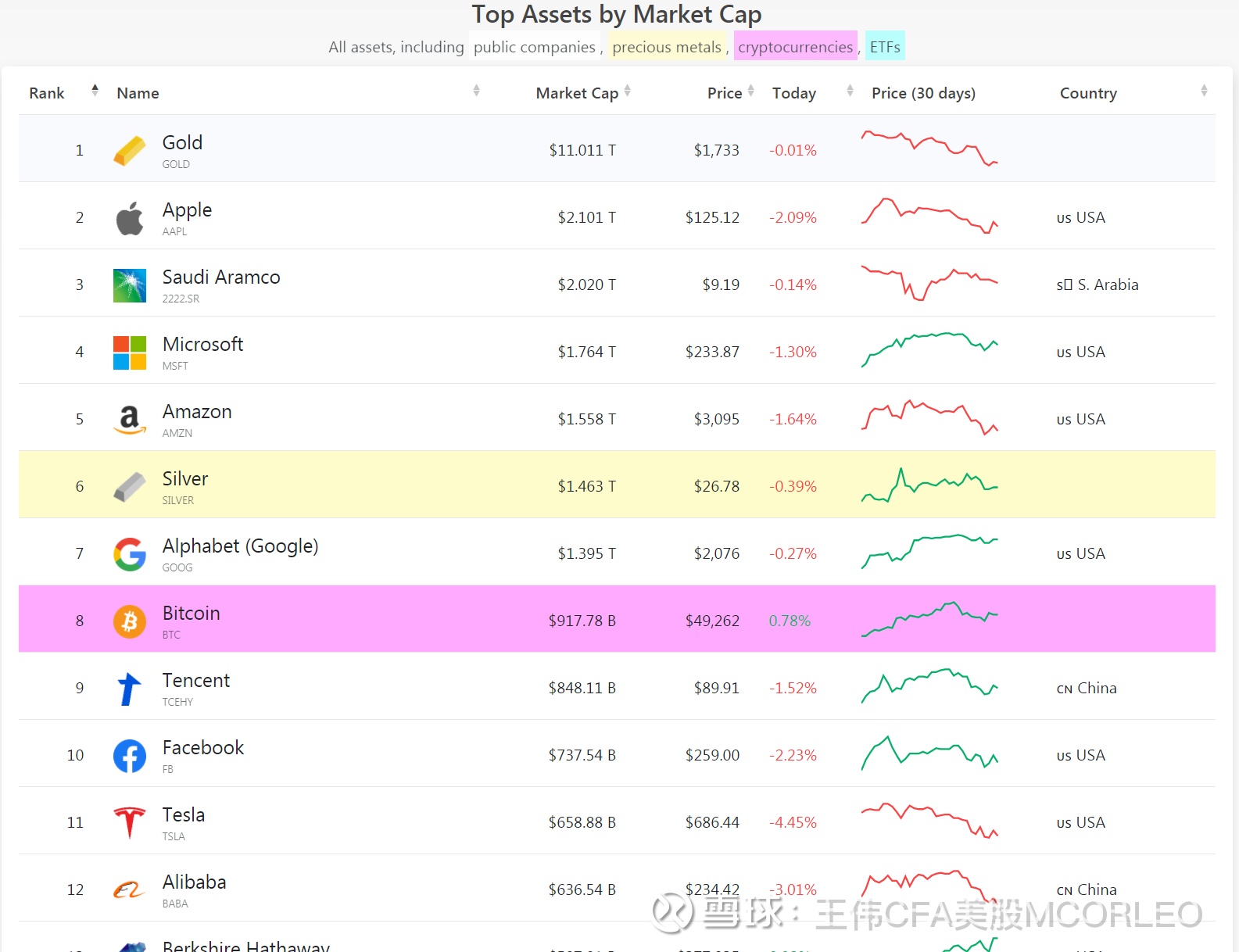Click the Gold bar icon
The image size is (1239, 952).
tap(130, 151)
